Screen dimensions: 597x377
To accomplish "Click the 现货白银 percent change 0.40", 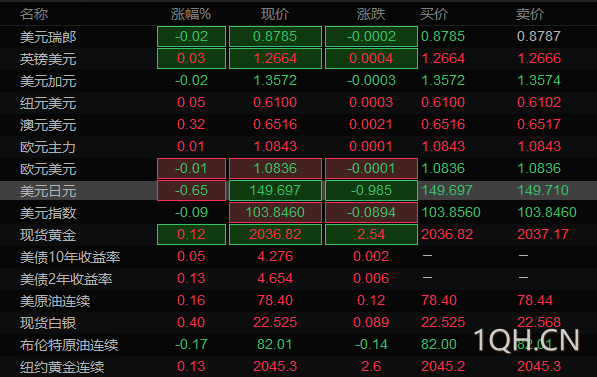I will pos(191,322).
